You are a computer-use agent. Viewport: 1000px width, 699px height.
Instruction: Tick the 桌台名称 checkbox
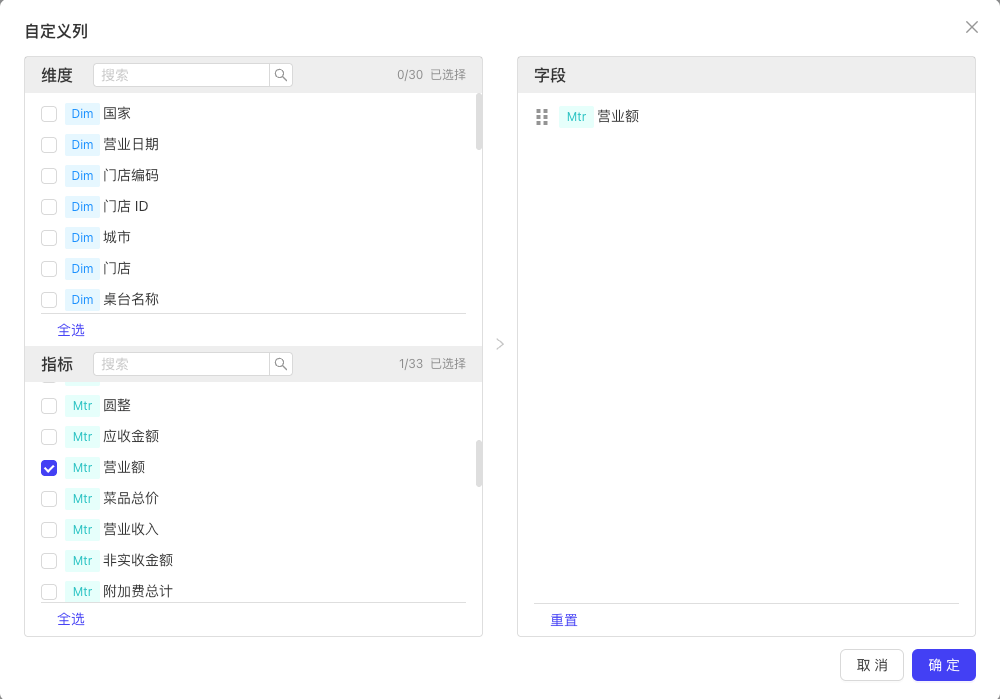pos(49,300)
